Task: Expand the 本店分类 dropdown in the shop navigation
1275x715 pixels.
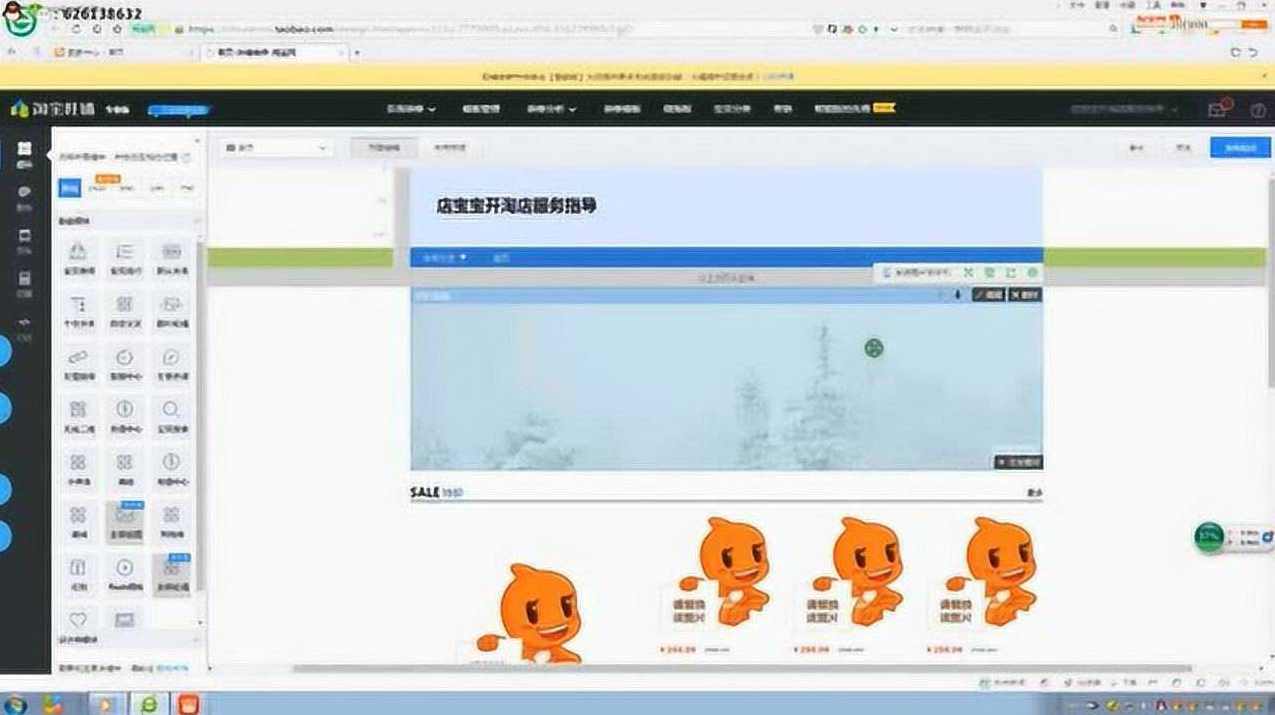Action: 445,258
